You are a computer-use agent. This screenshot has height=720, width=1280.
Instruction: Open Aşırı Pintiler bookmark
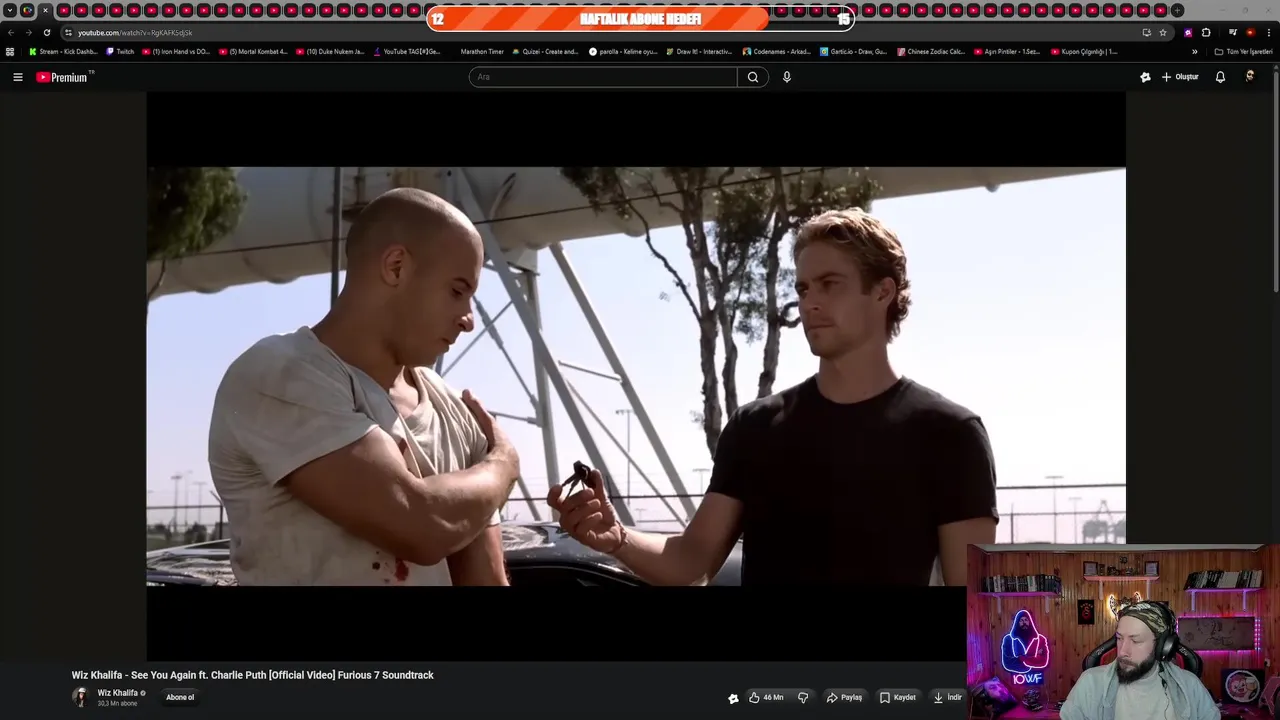(x=1007, y=52)
